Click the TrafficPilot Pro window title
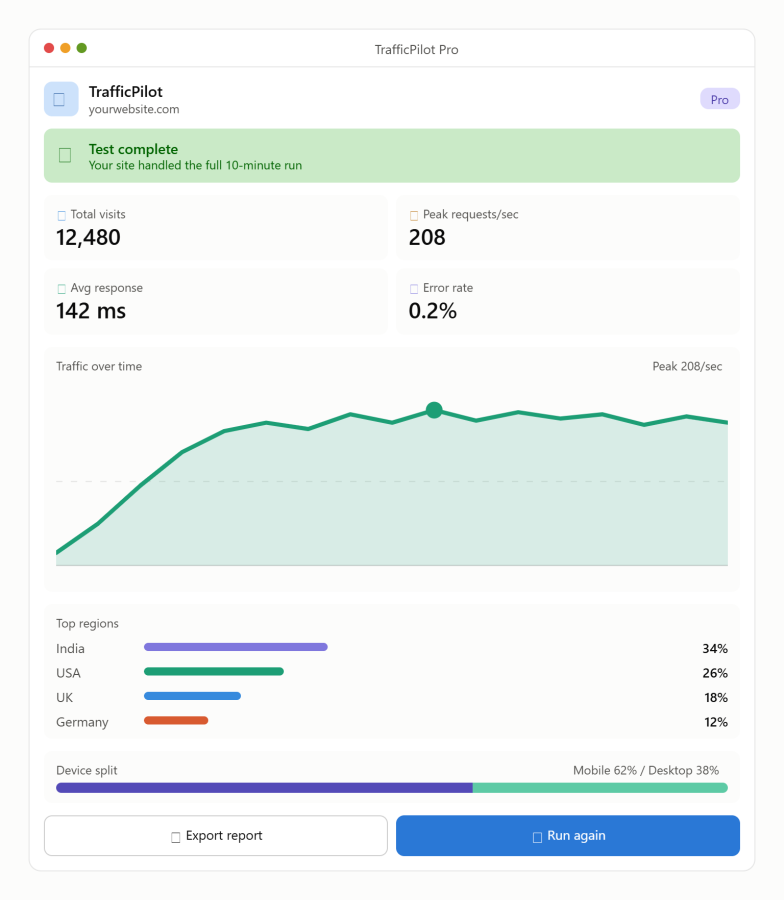 [x=417, y=50]
